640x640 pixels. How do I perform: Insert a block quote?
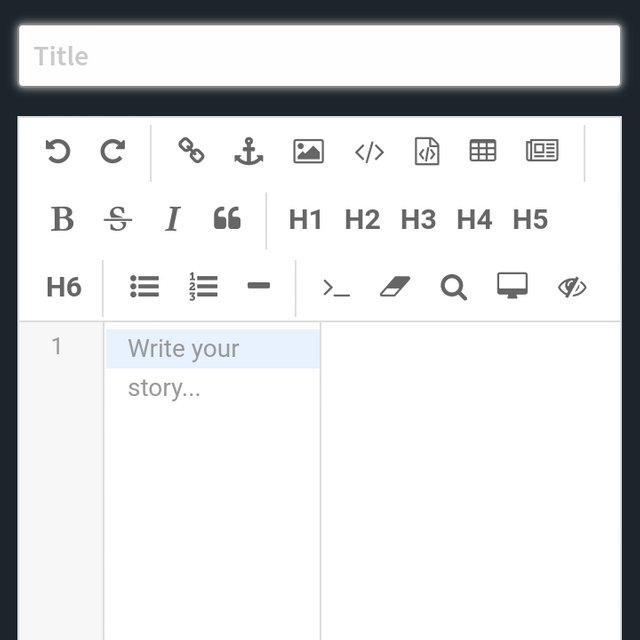[x=227, y=219]
